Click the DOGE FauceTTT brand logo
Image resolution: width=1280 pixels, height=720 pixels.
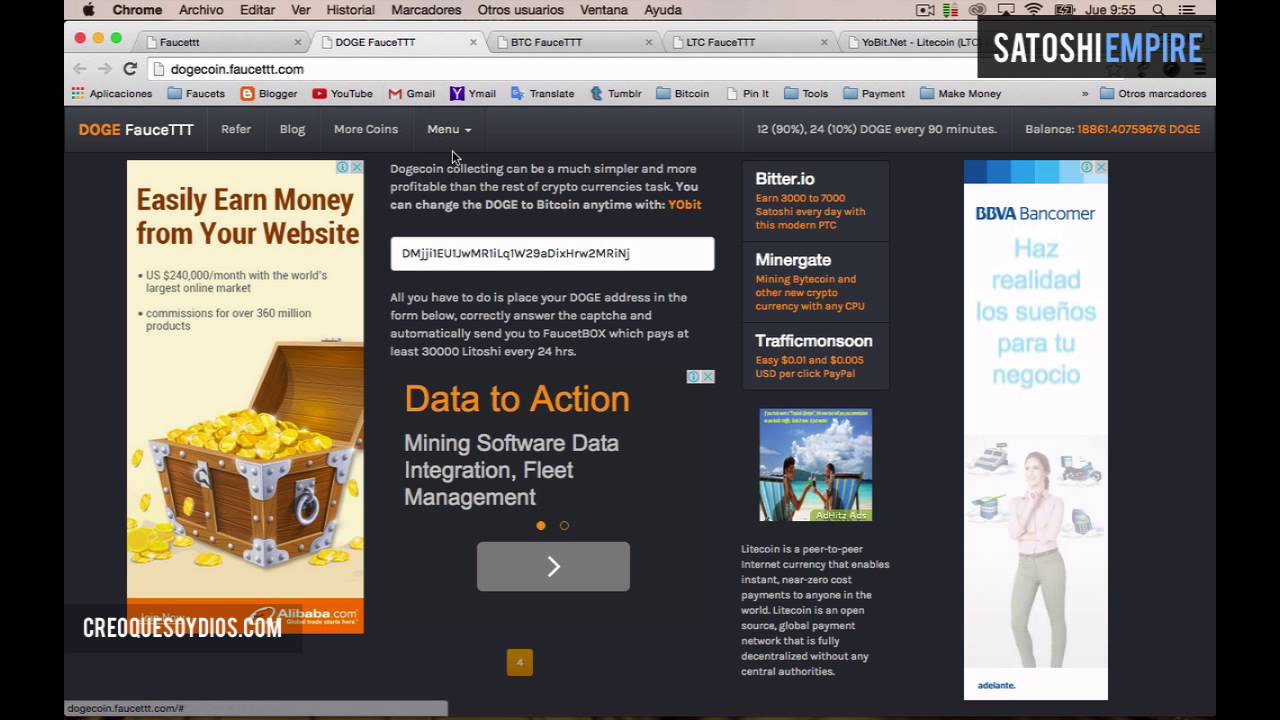click(136, 129)
